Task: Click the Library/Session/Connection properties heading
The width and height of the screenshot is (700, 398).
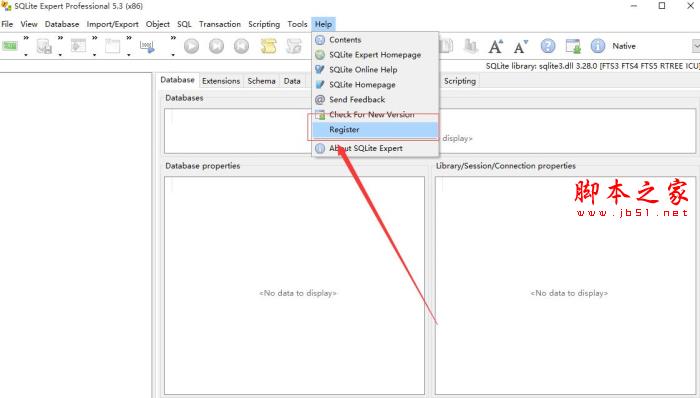Action: pos(505,166)
